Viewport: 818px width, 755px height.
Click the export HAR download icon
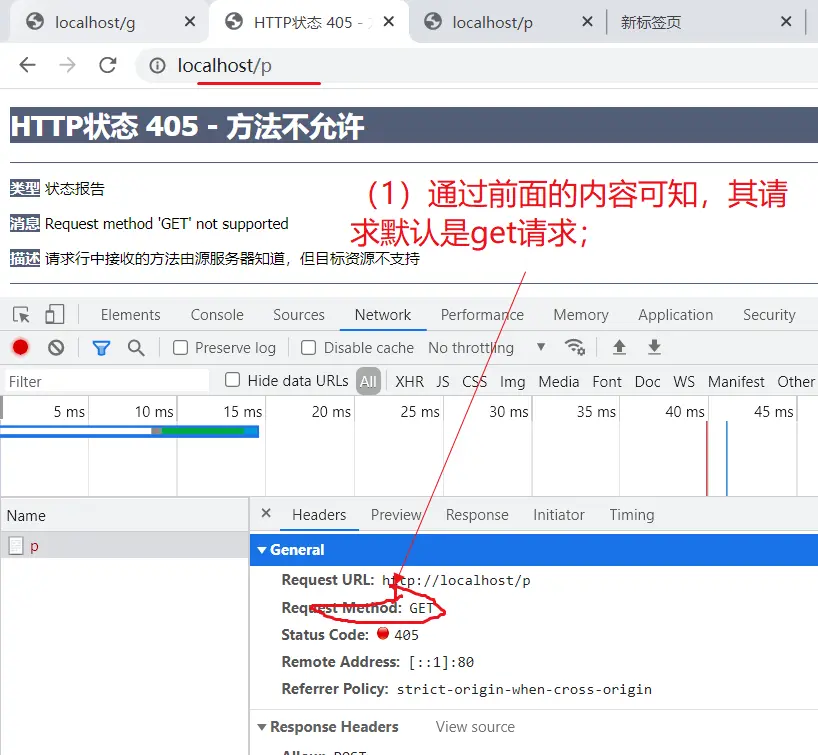[654, 347]
